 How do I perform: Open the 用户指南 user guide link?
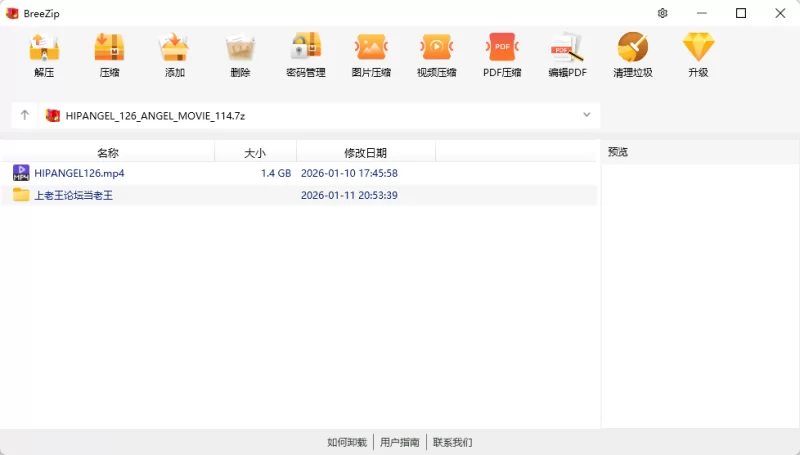(399, 442)
